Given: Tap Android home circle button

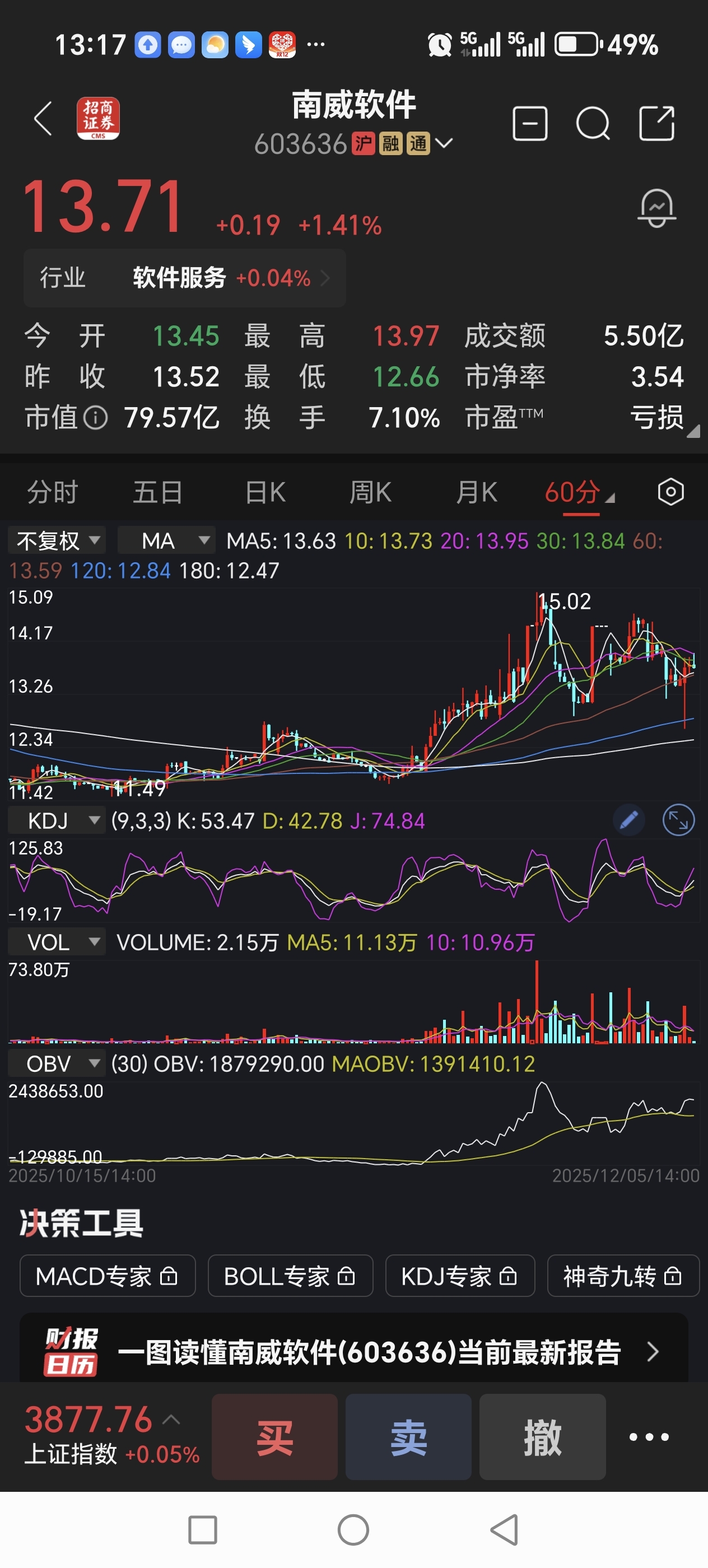Looking at the screenshot, I should pos(353,1530).
